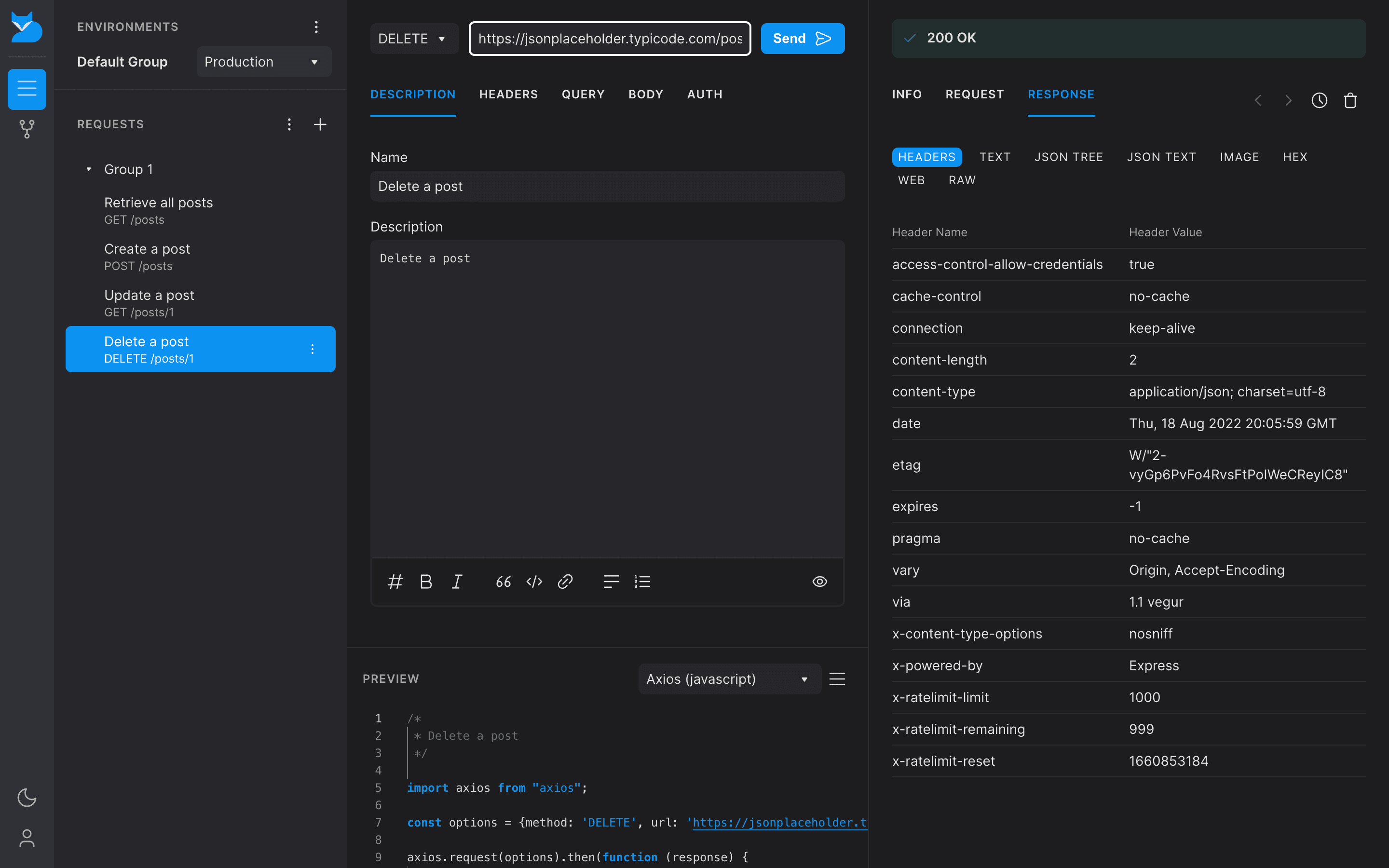This screenshot has height=868, width=1389.
Task: Select the JSON TREE response view
Action: [1069, 157]
